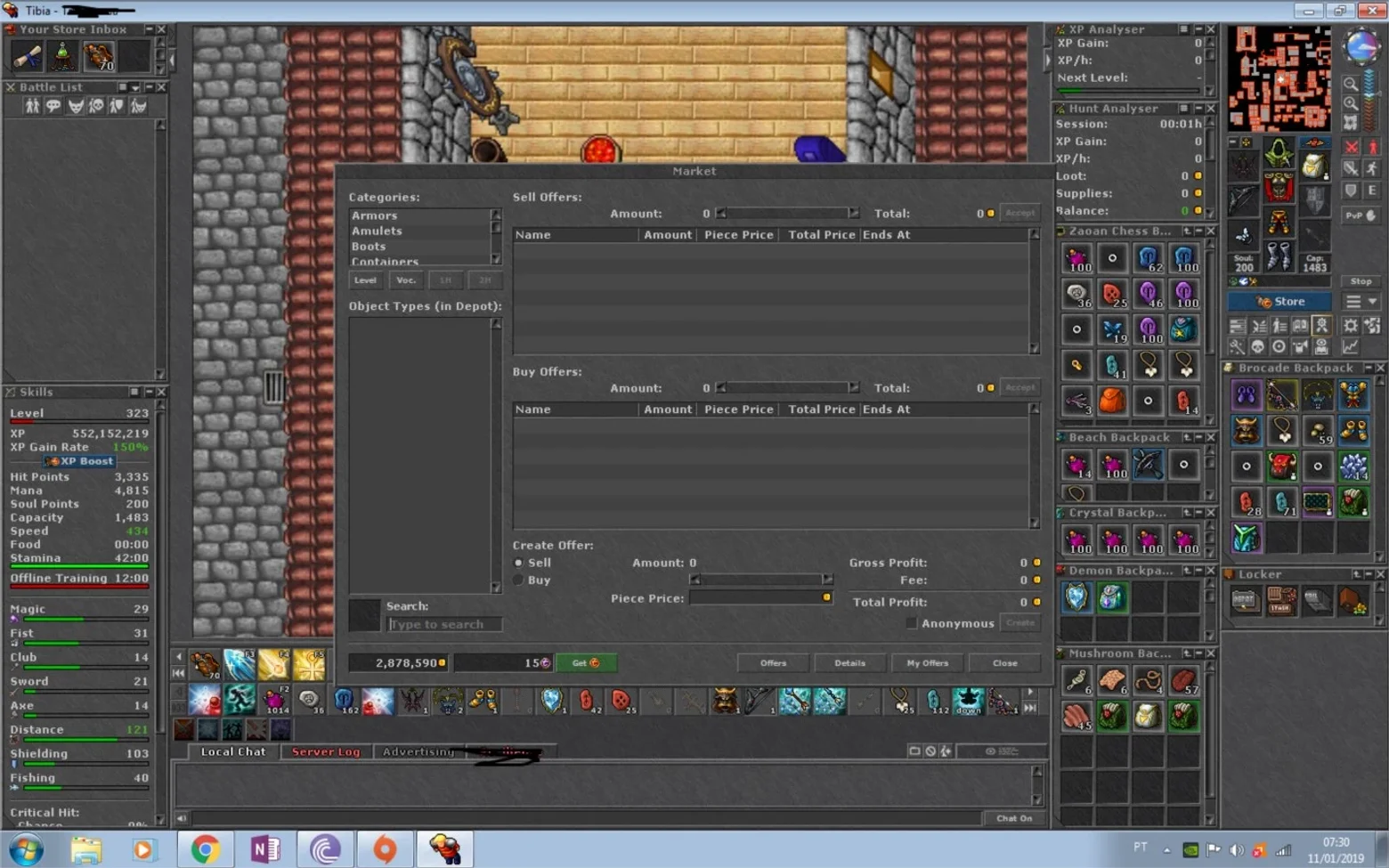Open the Hunt Analyser panel menu
1389x868 pixels.
(x=1183, y=109)
